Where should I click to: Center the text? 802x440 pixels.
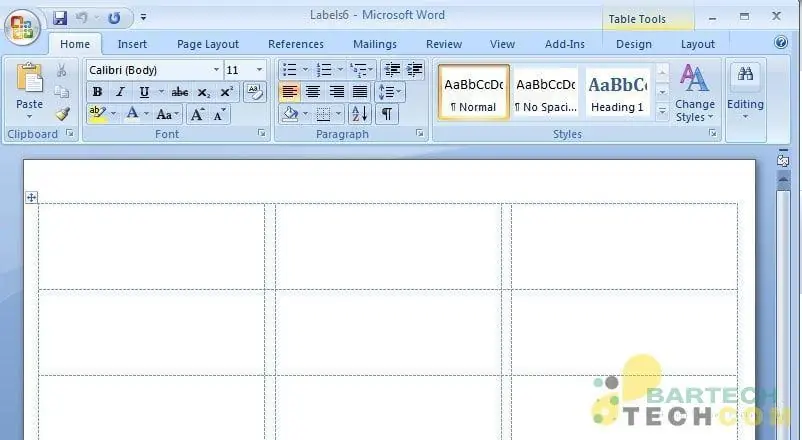(x=313, y=92)
